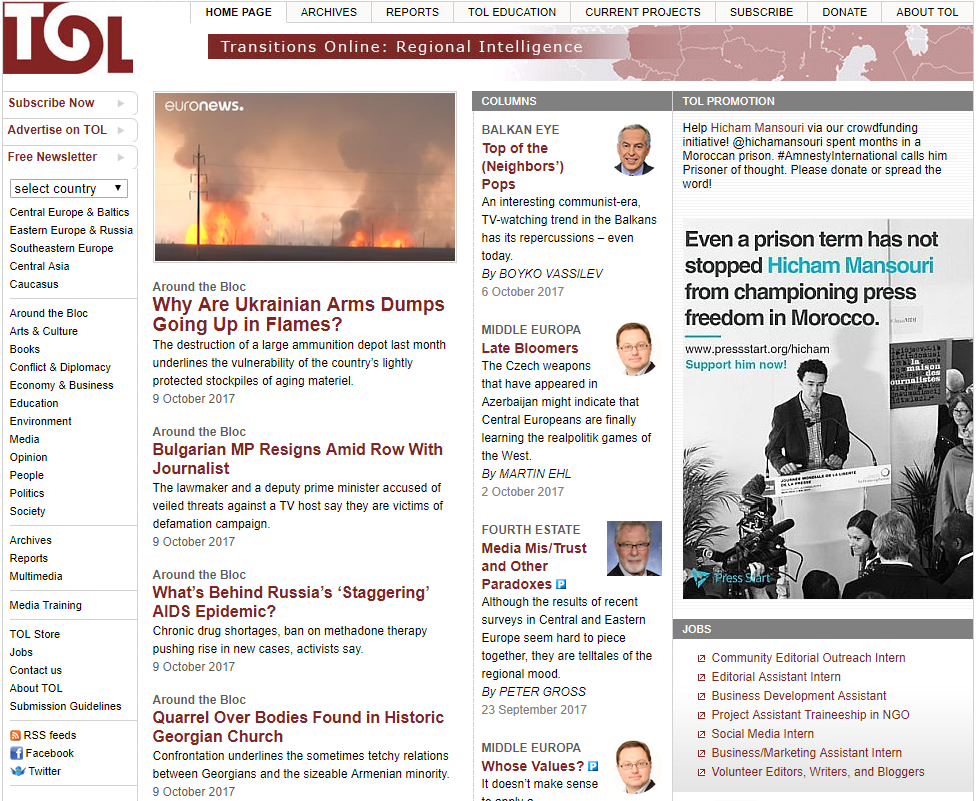Screen dimensions: 978x801
Task: Click the euronews fire video thumbnail
Action: point(305,177)
